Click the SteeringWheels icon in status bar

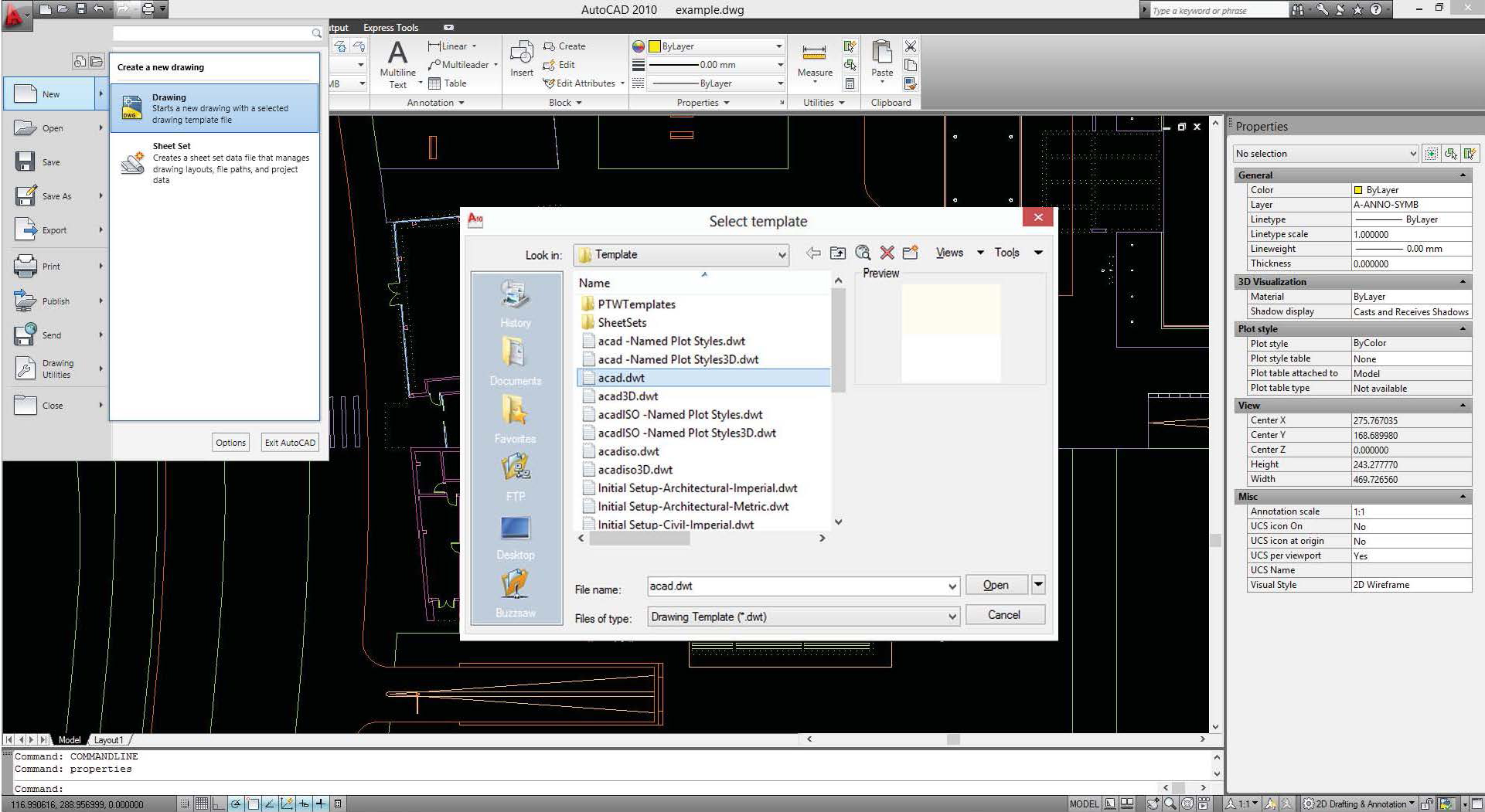coord(1187,804)
